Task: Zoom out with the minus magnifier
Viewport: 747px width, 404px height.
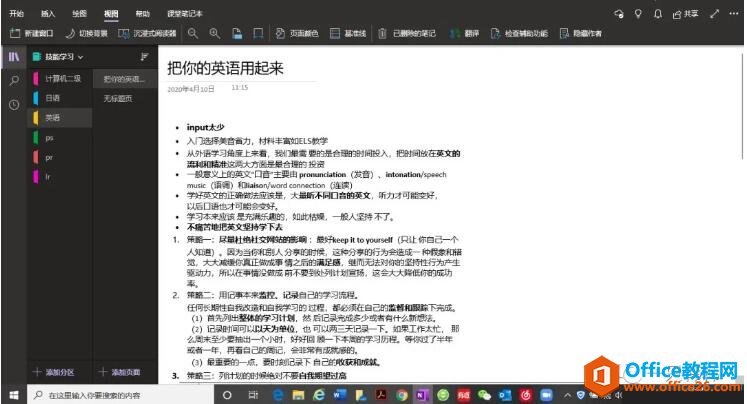Action: point(192,33)
